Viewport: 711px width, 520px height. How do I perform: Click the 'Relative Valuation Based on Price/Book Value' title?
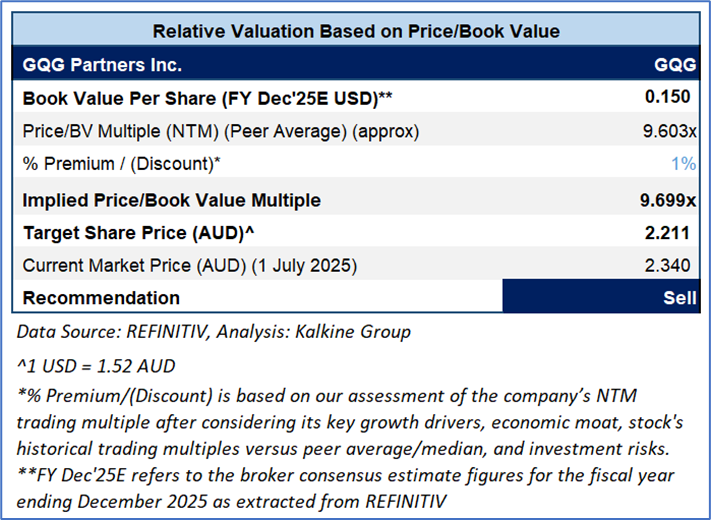pyautogui.click(x=355, y=31)
